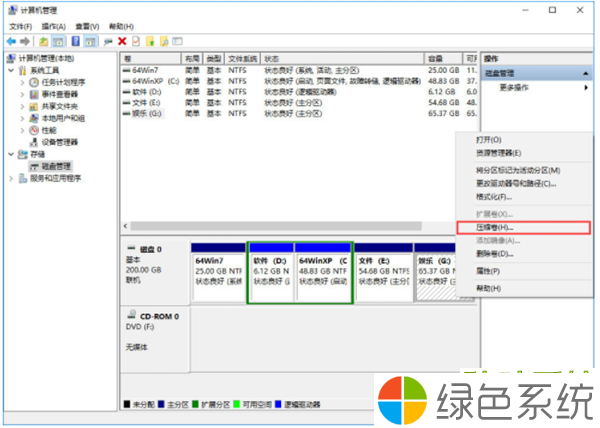Click the Back arrow in toolbar
Image resolution: width=600 pixels, height=428 pixels.
point(11,41)
